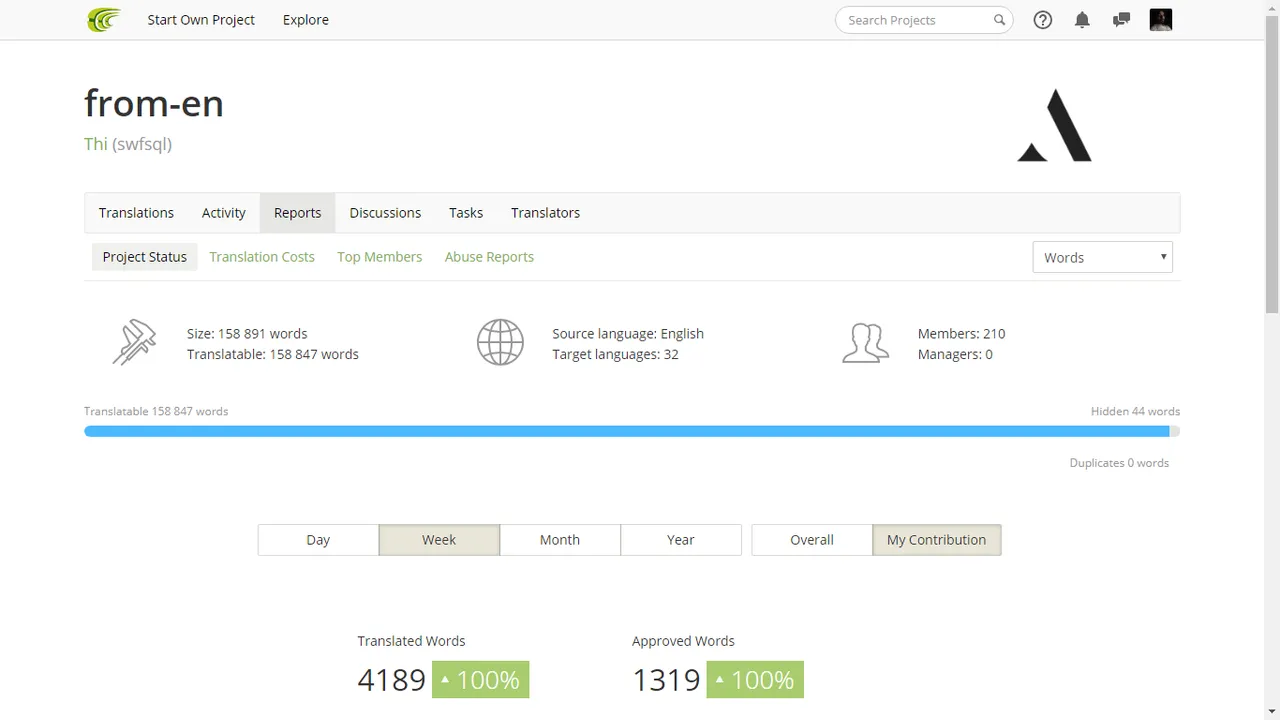The image size is (1280, 720).
Task: Open Translation Costs report
Action: 262,257
